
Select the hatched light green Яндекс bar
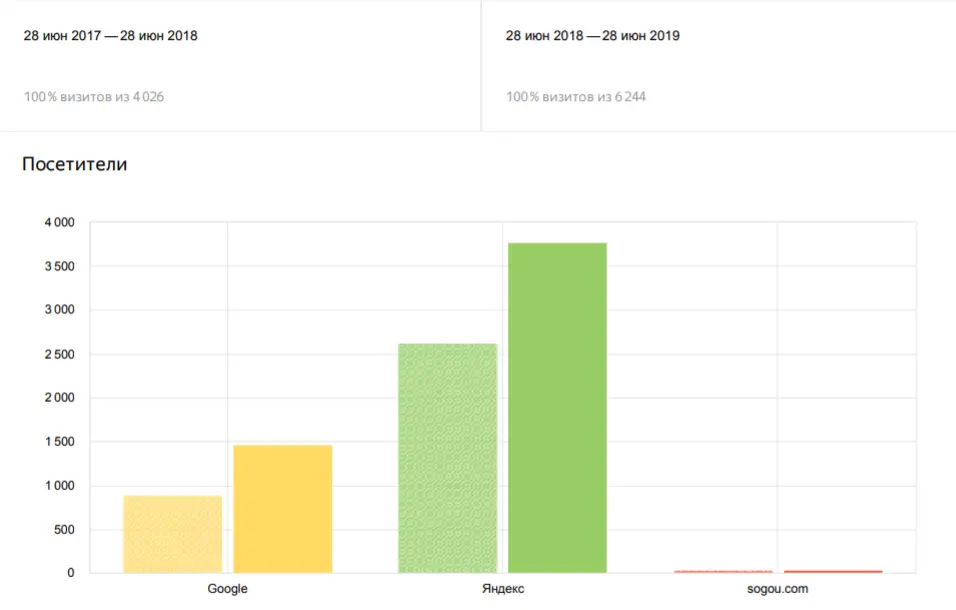[x=448, y=458]
